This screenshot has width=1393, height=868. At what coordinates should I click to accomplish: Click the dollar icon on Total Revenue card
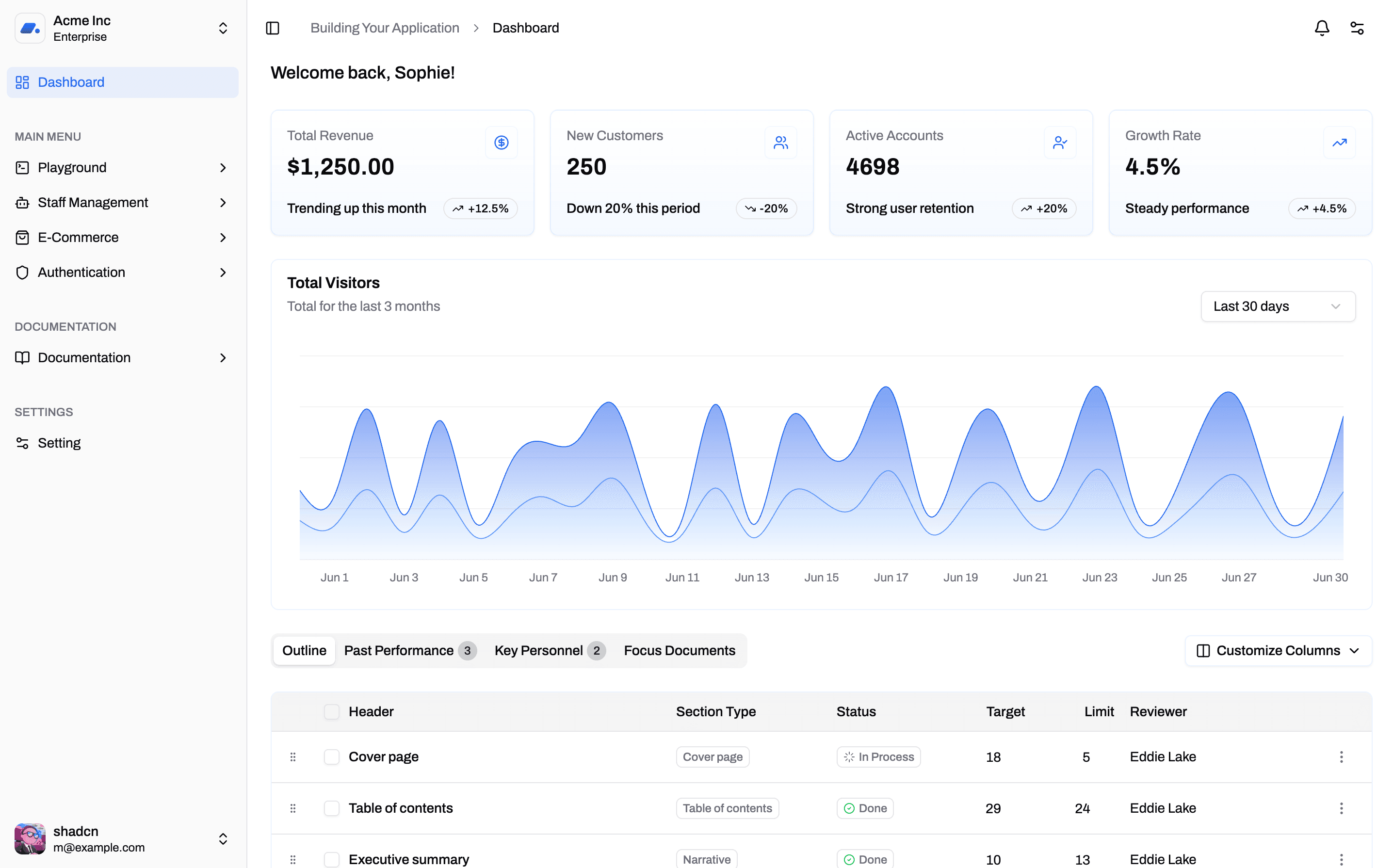pyautogui.click(x=501, y=143)
